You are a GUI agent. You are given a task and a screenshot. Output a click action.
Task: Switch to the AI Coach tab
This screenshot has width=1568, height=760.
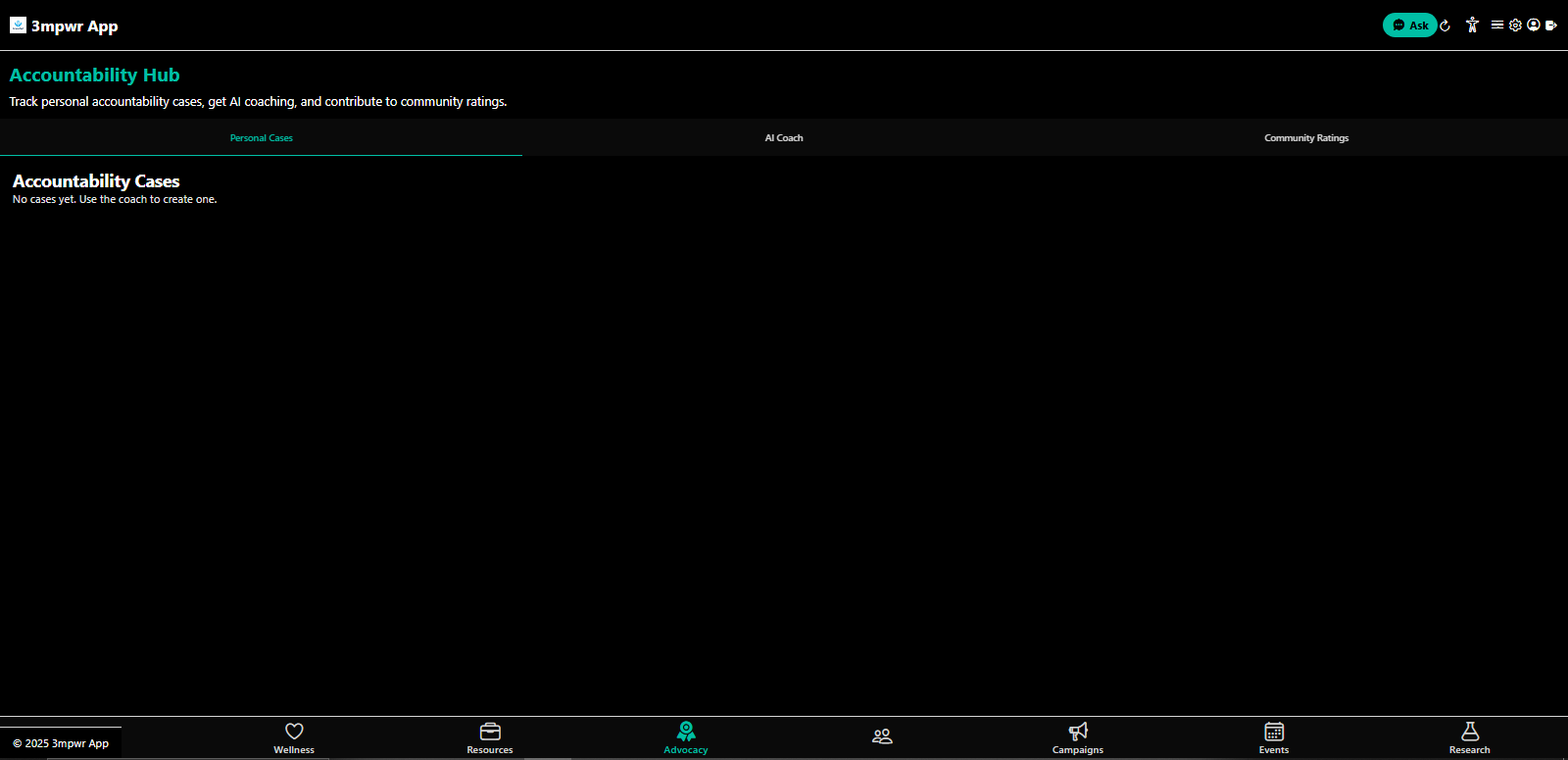click(x=784, y=138)
